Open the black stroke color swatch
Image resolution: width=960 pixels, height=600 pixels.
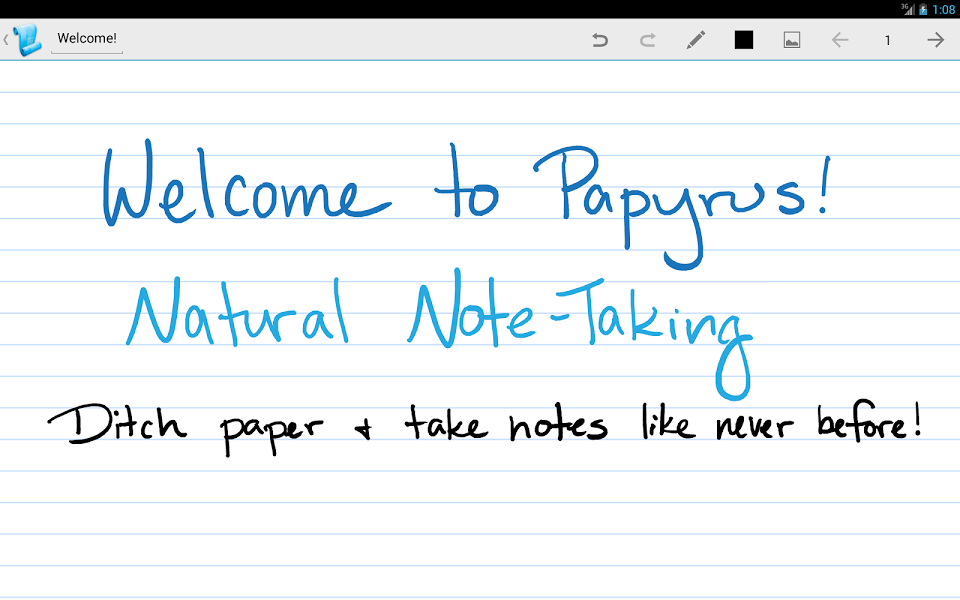(744, 40)
